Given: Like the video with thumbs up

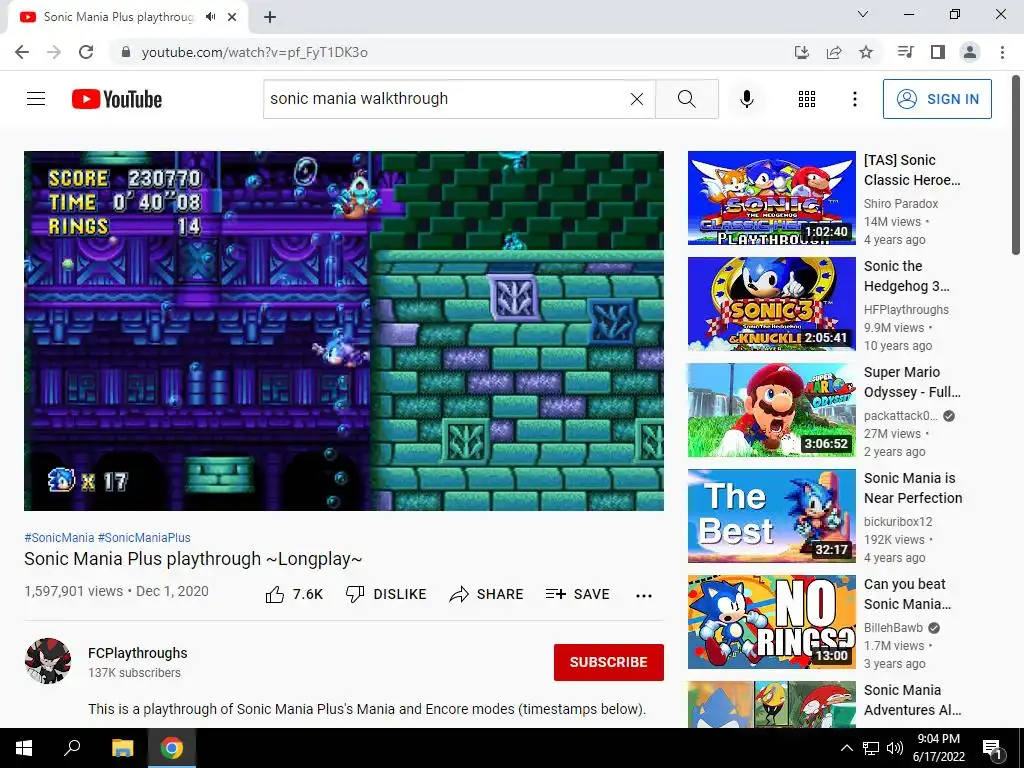Looking at the screenshot, I should [294, 594].
